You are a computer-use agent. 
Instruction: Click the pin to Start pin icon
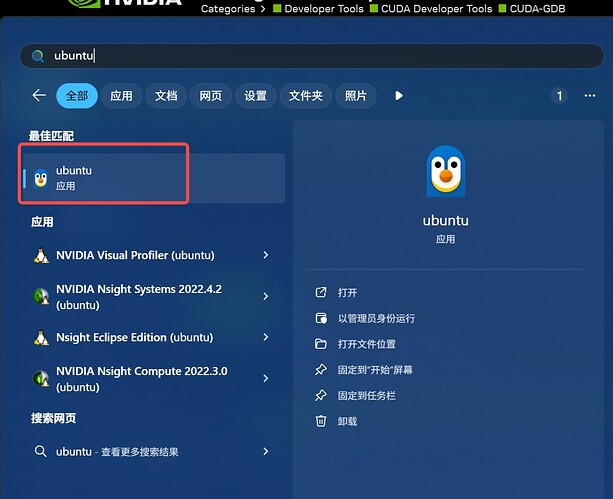321,370
